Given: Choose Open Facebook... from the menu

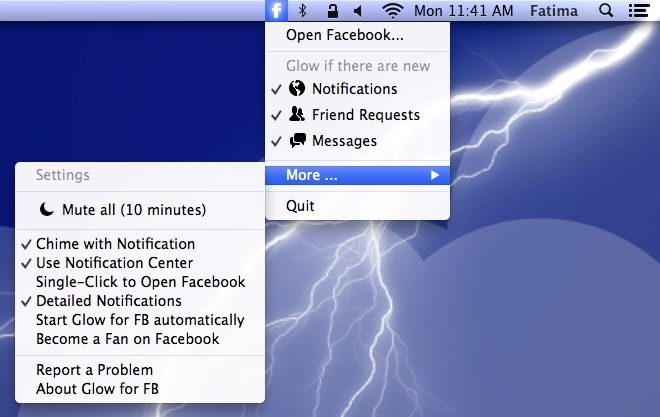Looking at the screenshot, I should tap(357, 35).
